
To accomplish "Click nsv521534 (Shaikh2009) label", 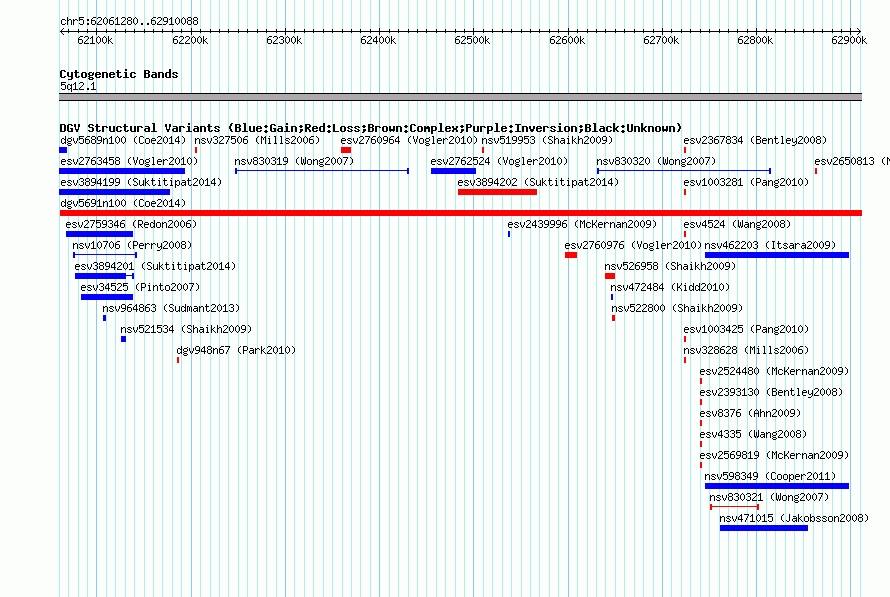I will click(x=186, y=329).
